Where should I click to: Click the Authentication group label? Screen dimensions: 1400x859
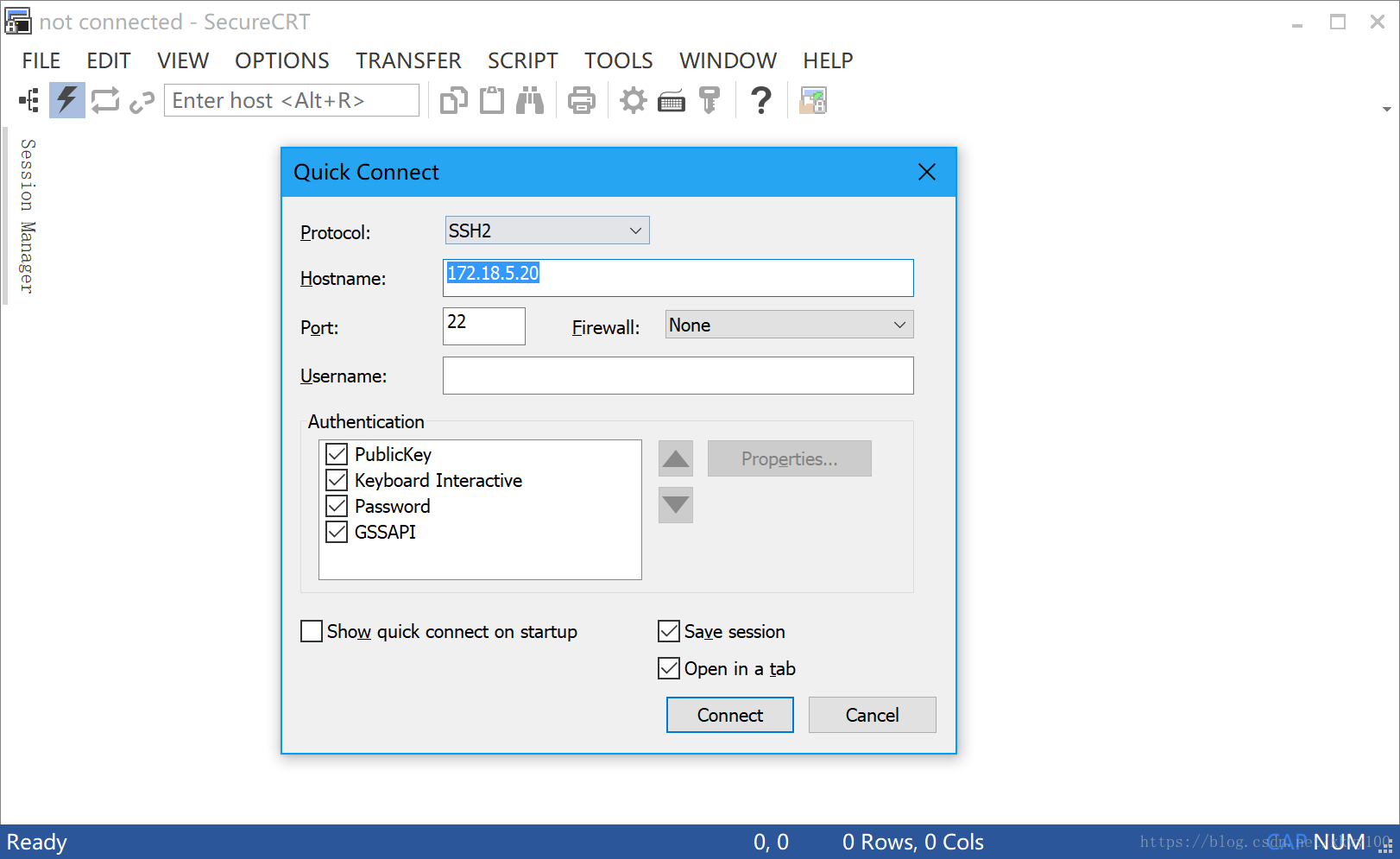tap(366, 421)
